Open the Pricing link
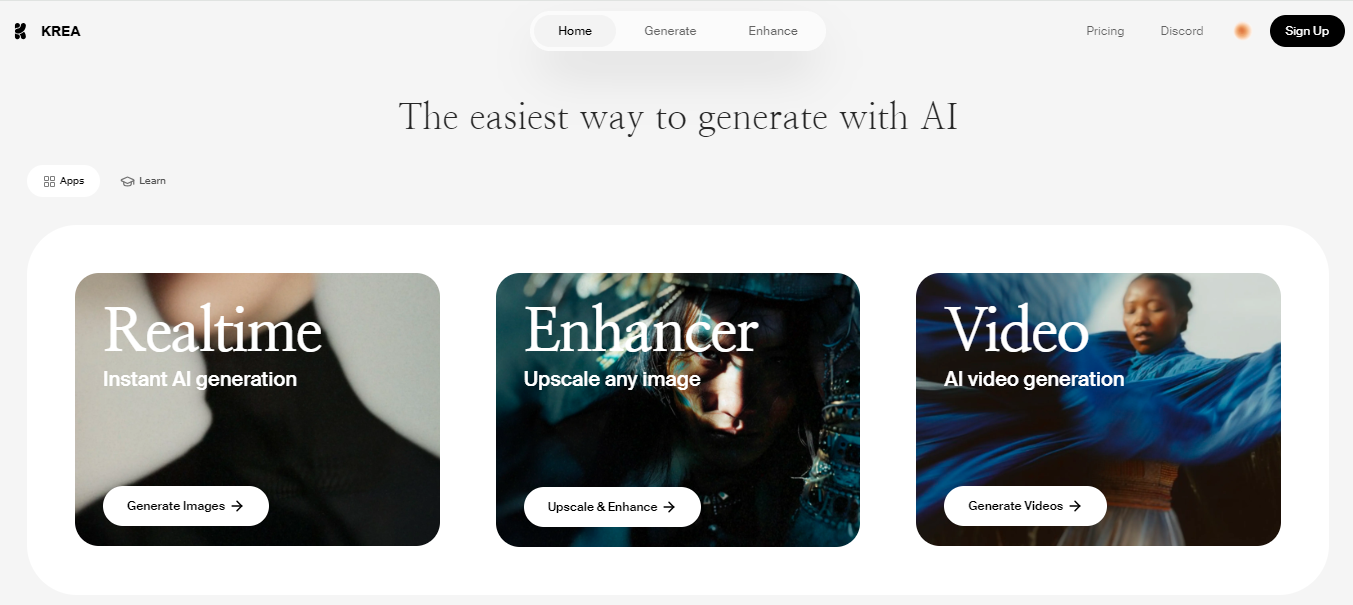This screenshot has width=1353, height=605. [x=1105, y=31]
